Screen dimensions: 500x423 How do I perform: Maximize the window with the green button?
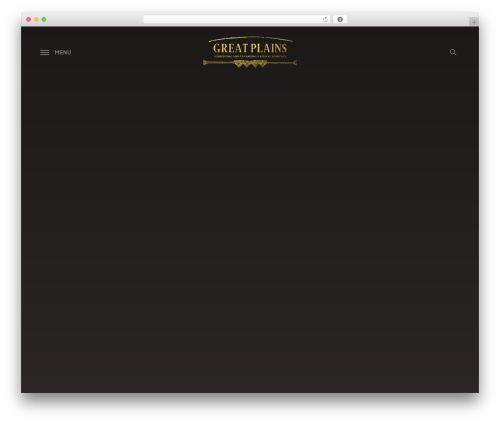(x=44, y=19)
